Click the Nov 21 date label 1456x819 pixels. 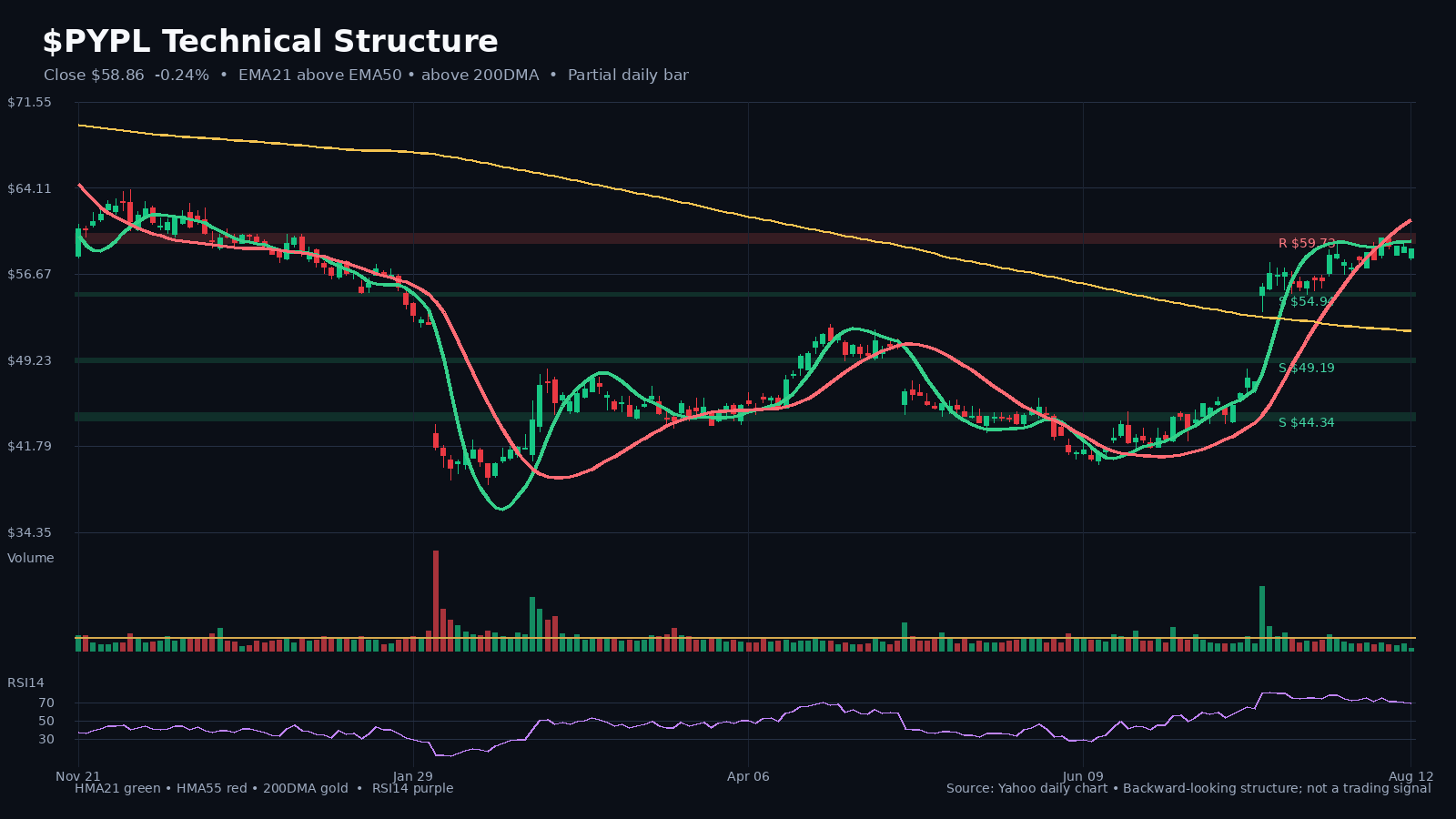pyautogui.click(x=78, y=776)
